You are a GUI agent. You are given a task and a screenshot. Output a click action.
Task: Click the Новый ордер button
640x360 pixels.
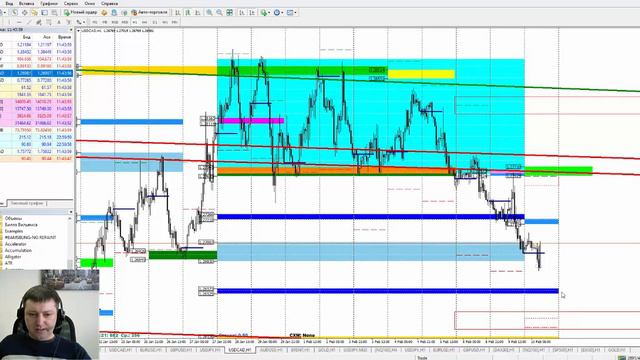pos(80,13)
